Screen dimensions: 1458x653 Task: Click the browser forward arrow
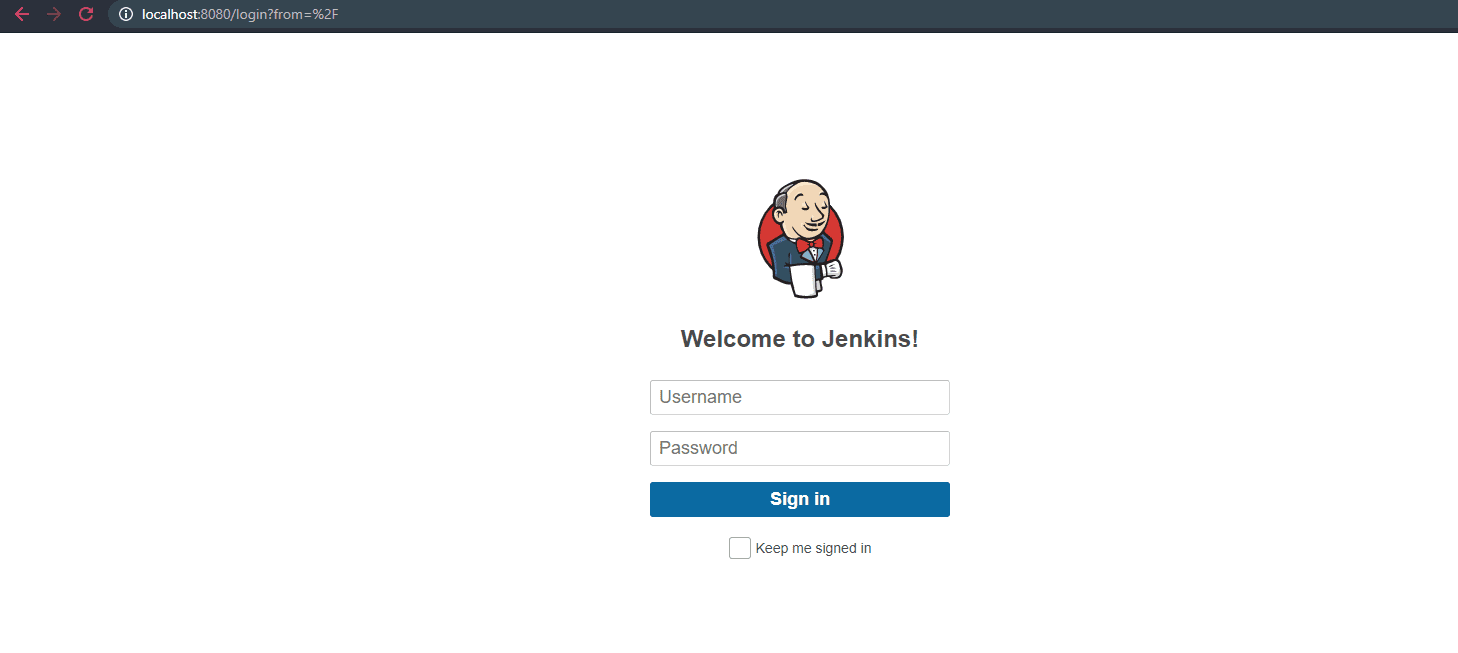[54, 14]
